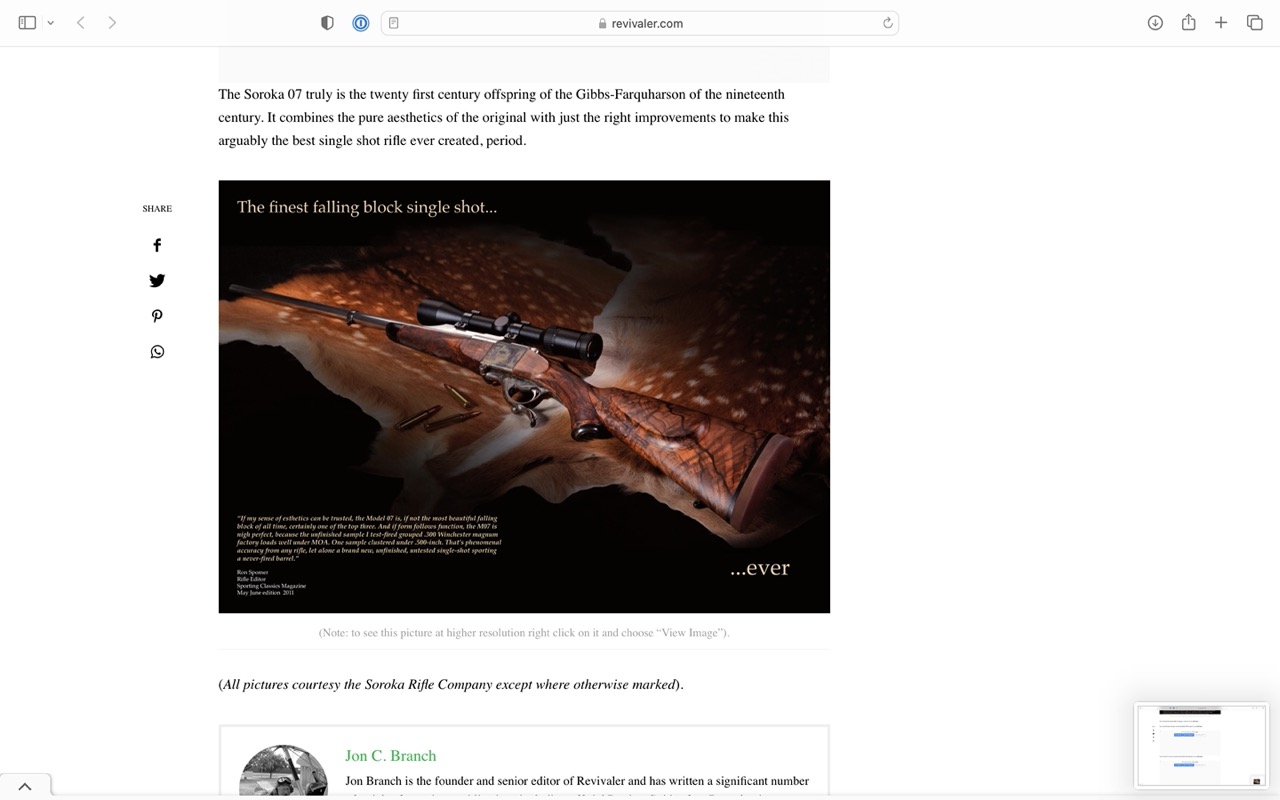This screenshot has width=1280, height=800.
Task: Go forward to the next page
Action: tap(112, 23)
